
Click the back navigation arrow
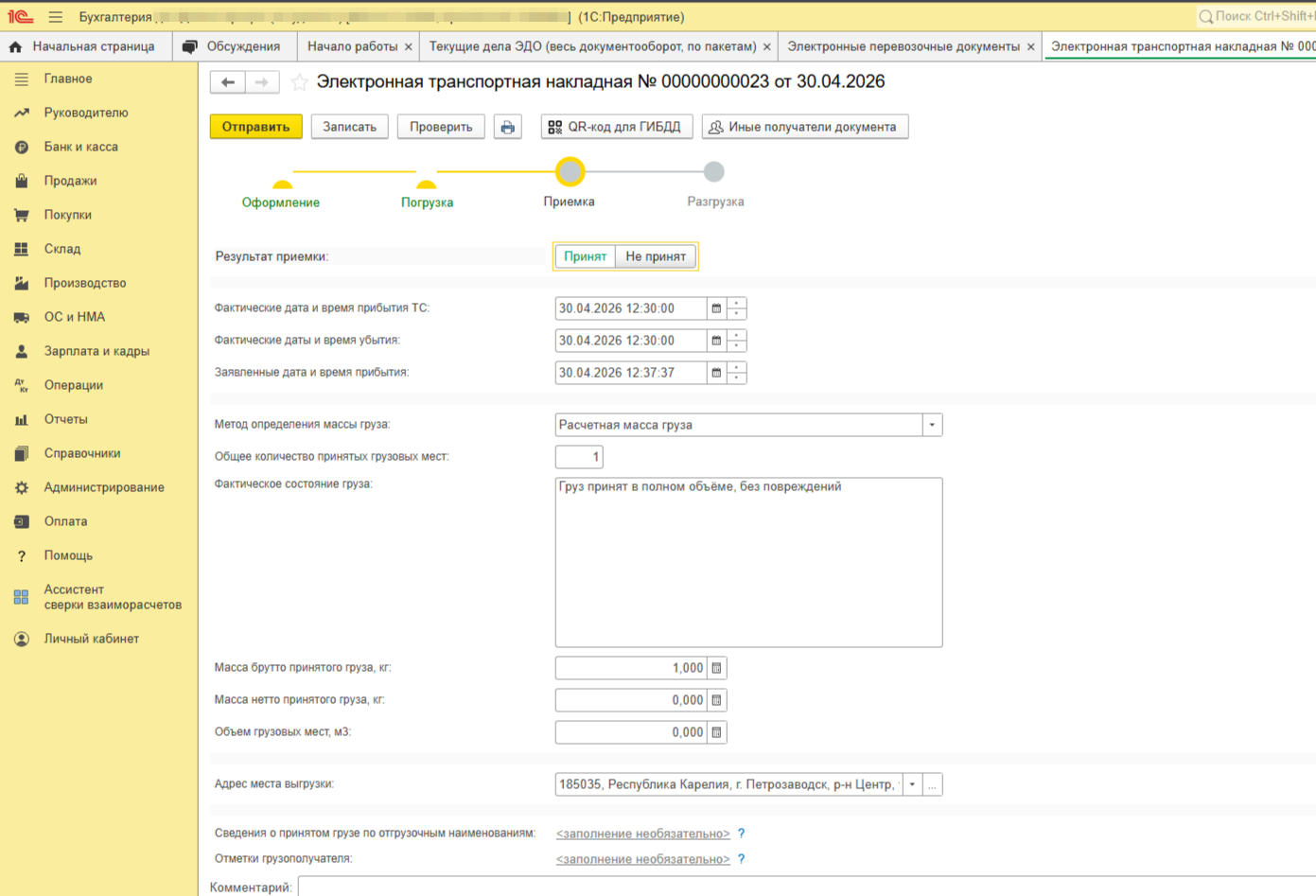point(227,82)
